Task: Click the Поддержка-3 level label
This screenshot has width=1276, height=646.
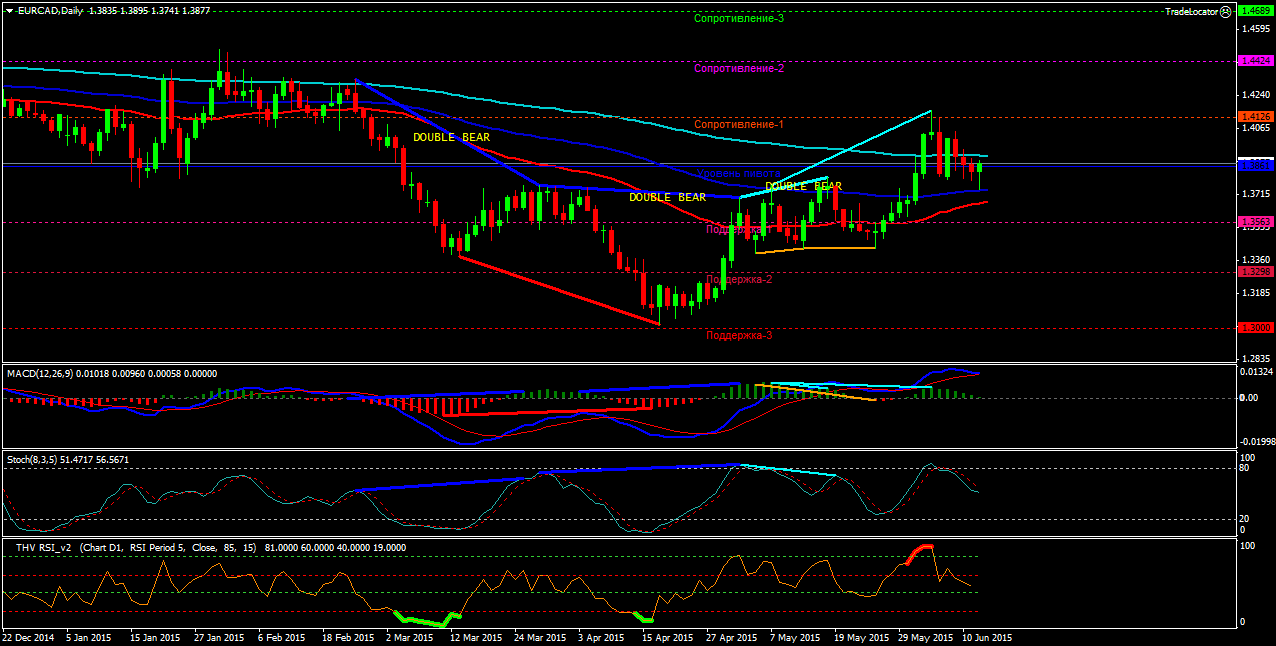Action: 739,335
